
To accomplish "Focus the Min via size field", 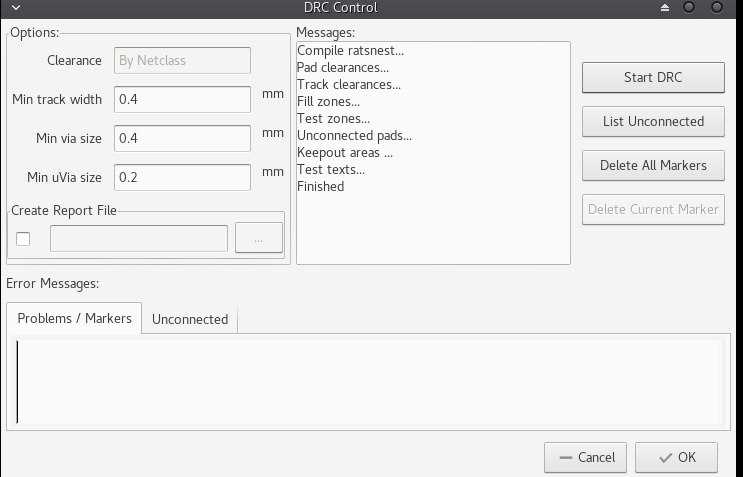I will 182,138.
